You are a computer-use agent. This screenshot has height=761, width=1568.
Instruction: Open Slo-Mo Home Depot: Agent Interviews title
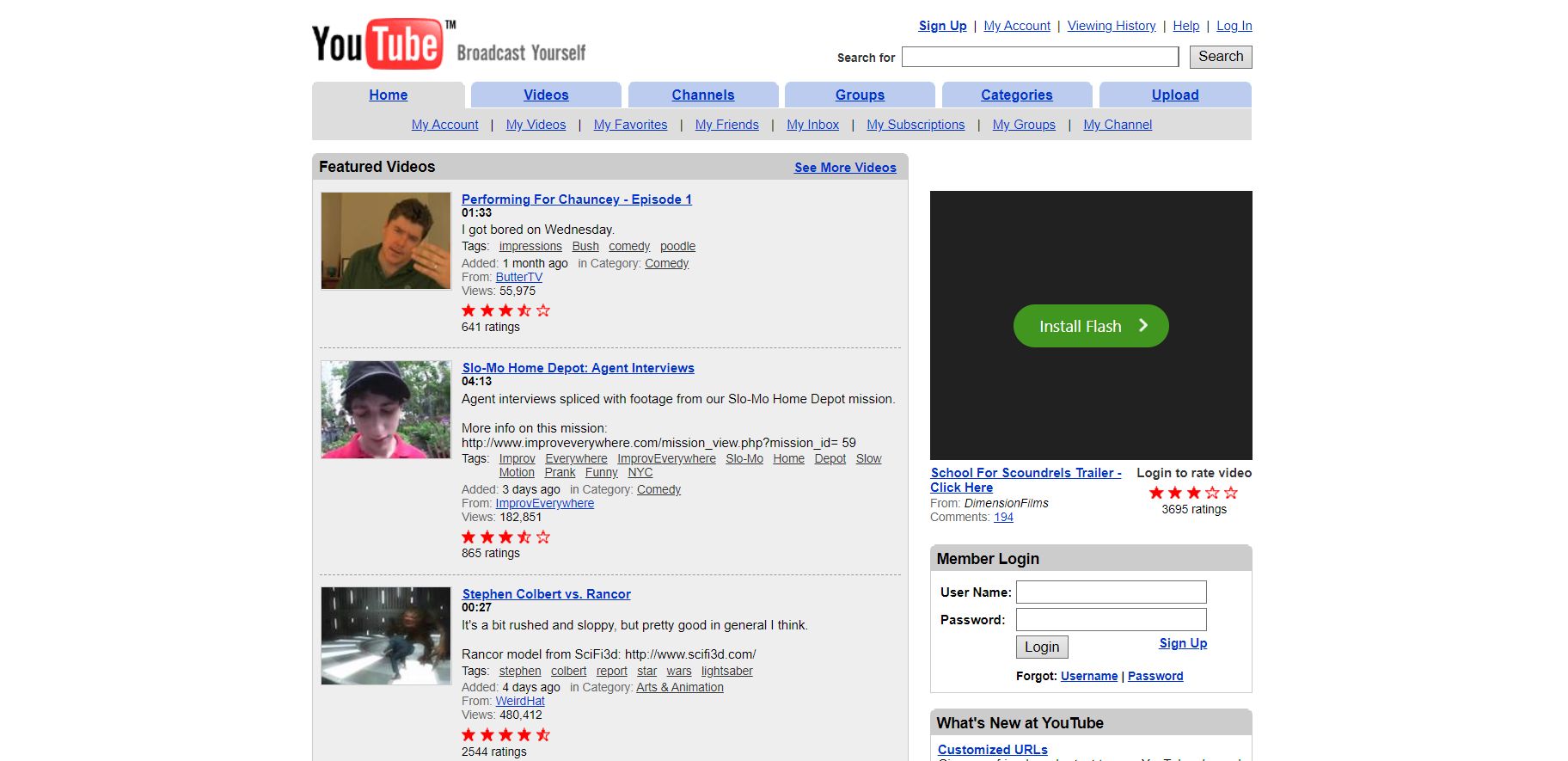(x=578, y=368)
